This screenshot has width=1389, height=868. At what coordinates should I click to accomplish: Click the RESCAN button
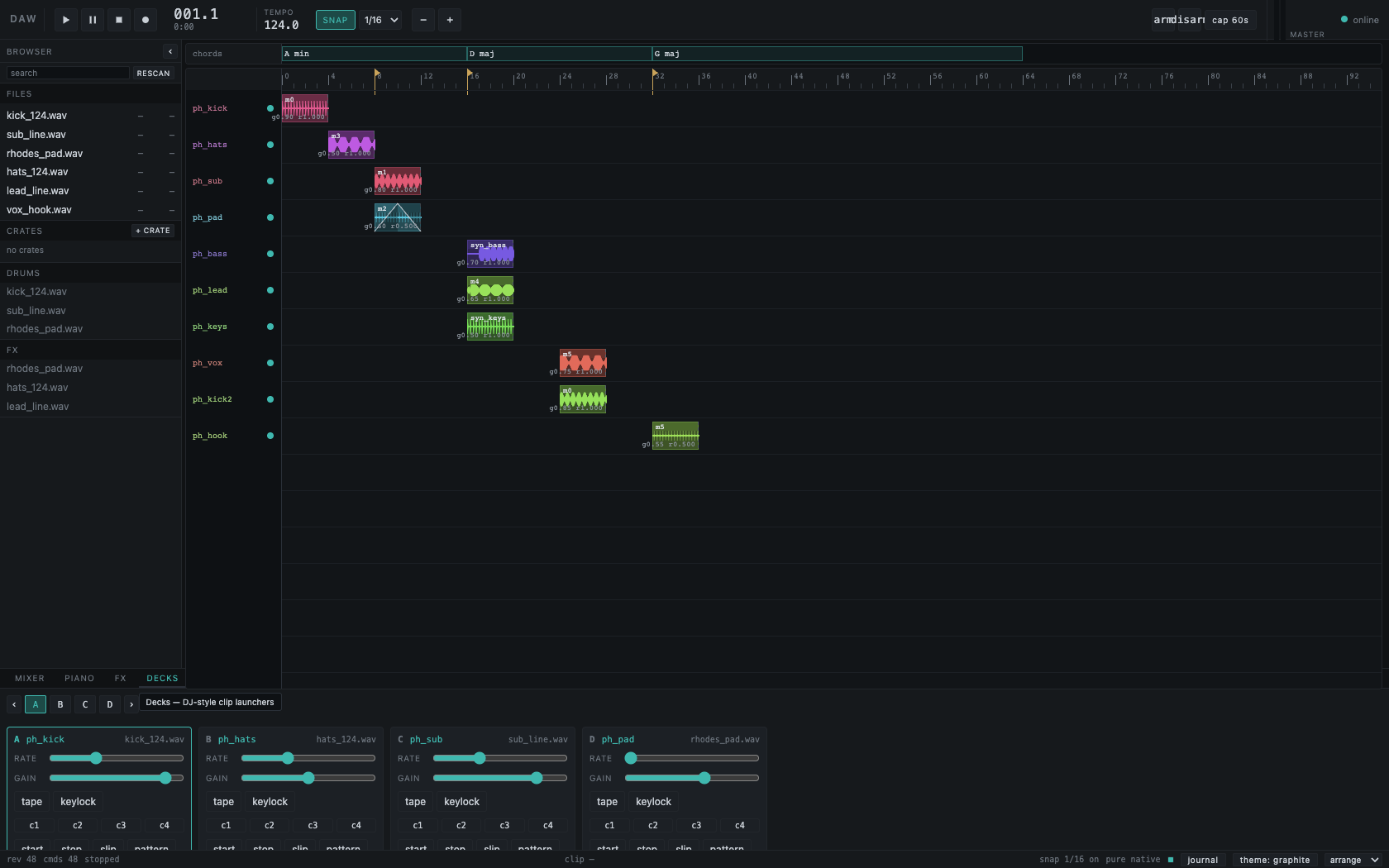(153, 74)
